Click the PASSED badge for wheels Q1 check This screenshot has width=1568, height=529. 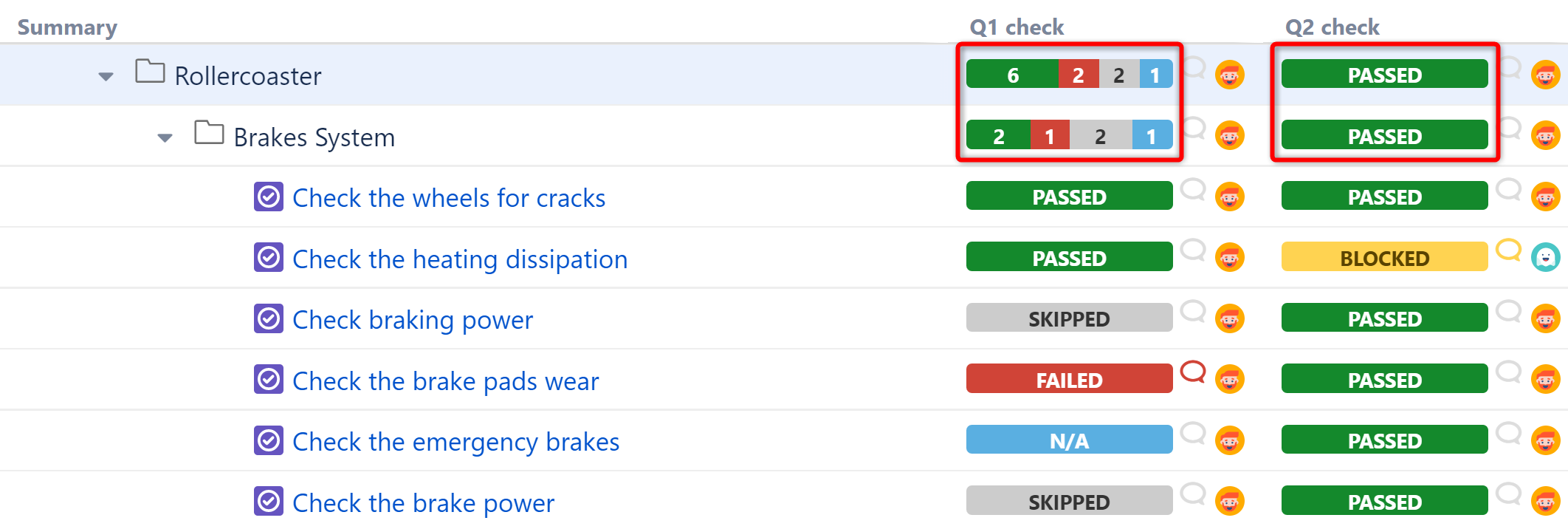pos(1068,196)
